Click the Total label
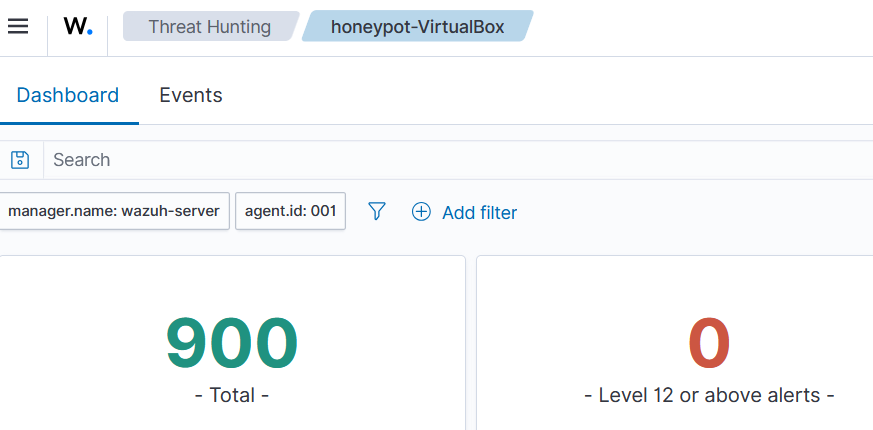This screenshot has height=430, width=873. click(232, 395)
